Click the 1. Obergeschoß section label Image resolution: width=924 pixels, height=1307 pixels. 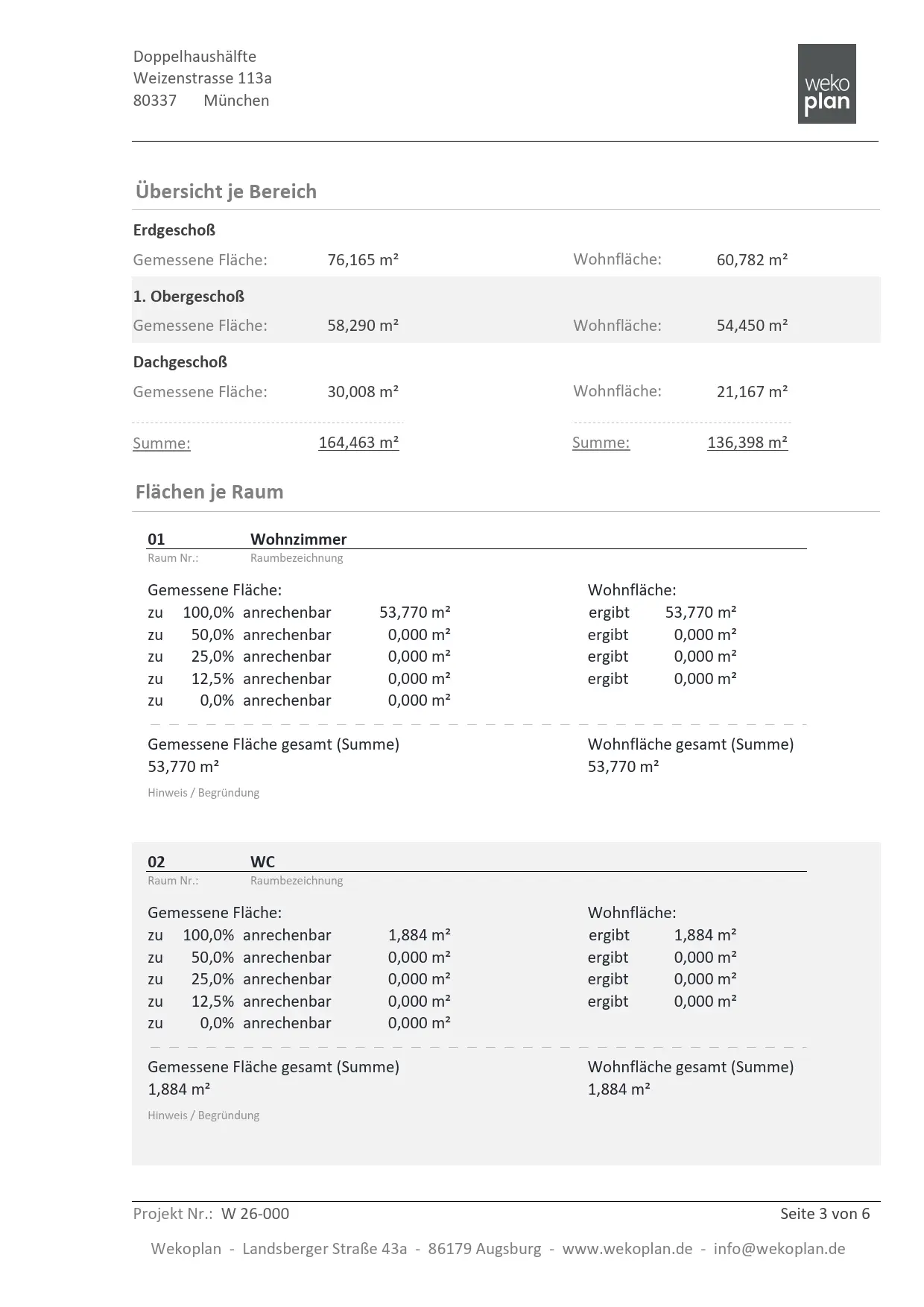(189, 297)
